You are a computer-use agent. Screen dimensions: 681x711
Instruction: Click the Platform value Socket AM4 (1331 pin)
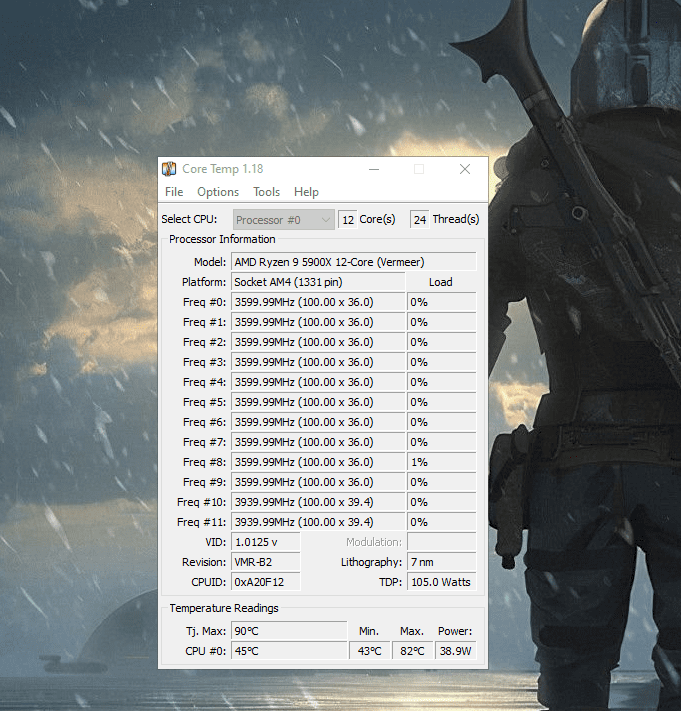[x=318, y=282]
